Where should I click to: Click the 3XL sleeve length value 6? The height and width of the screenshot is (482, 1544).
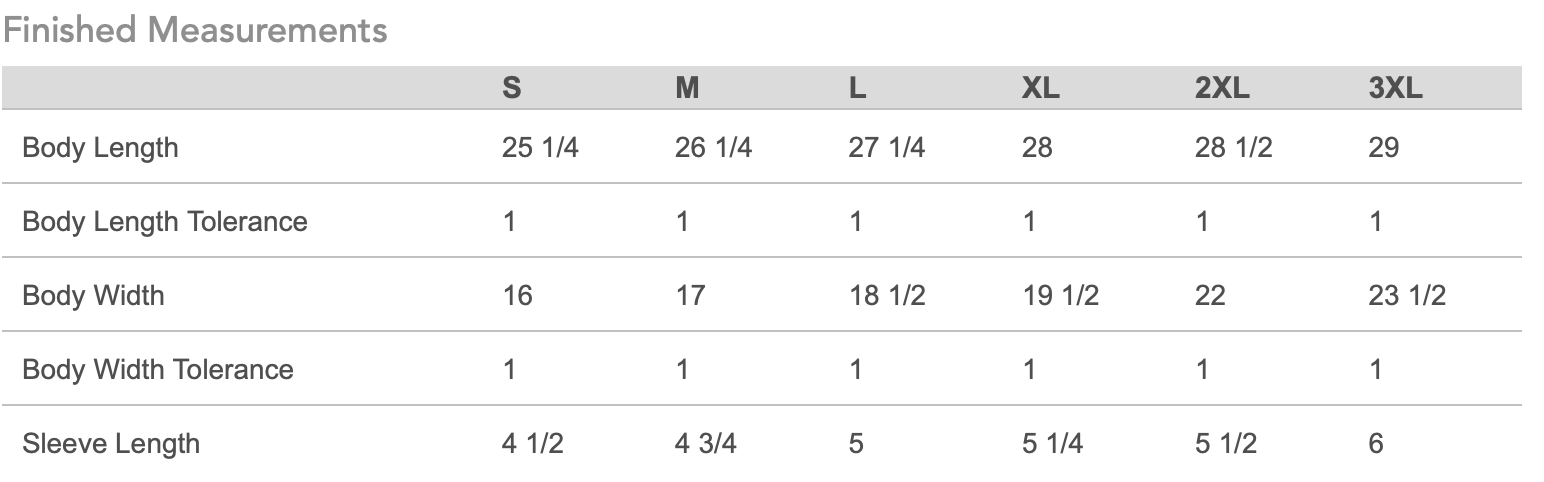coord(1376,443)
